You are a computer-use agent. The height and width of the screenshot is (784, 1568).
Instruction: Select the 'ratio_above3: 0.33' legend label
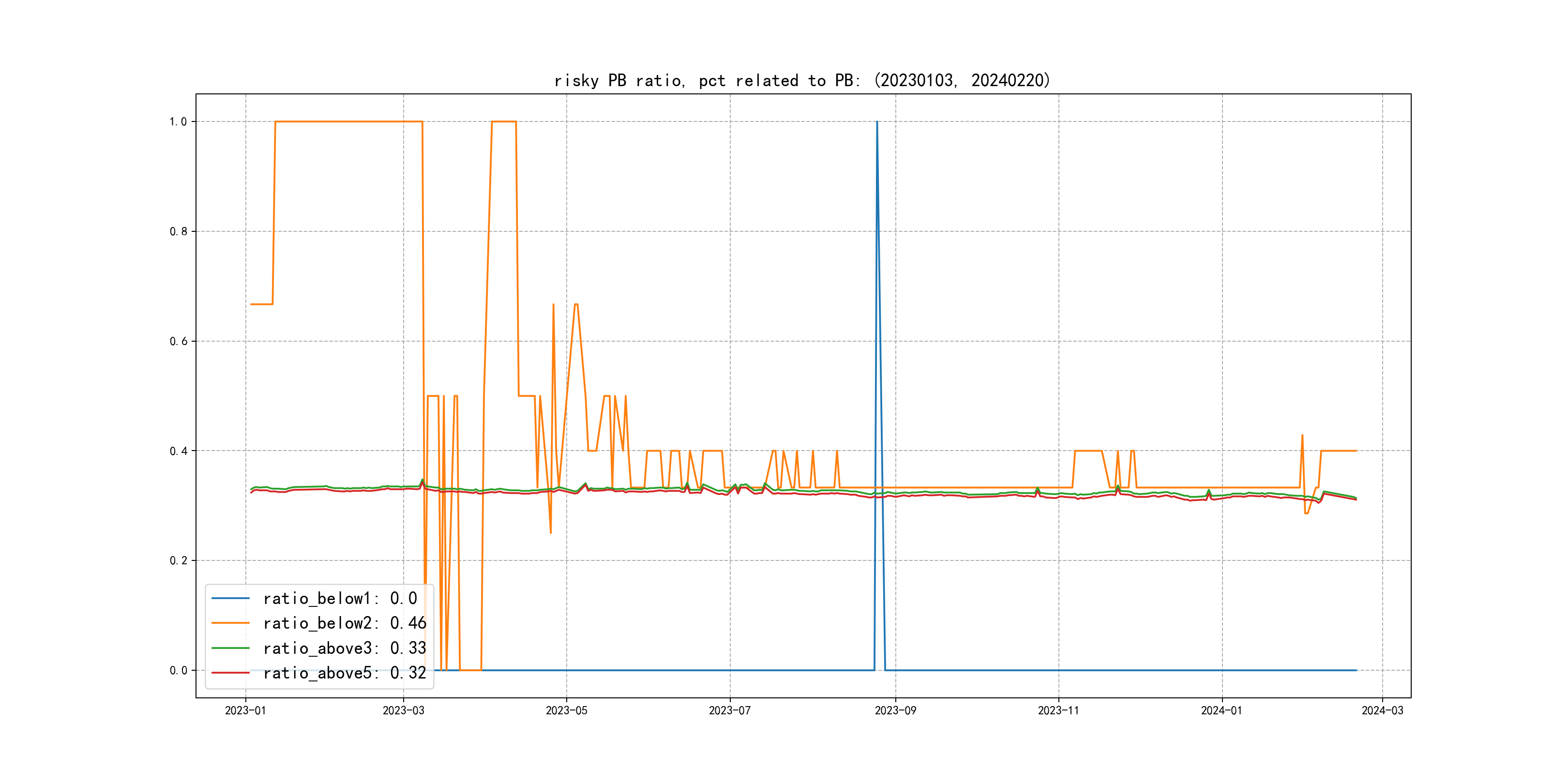pyautogui.click(x=345, y=648)
